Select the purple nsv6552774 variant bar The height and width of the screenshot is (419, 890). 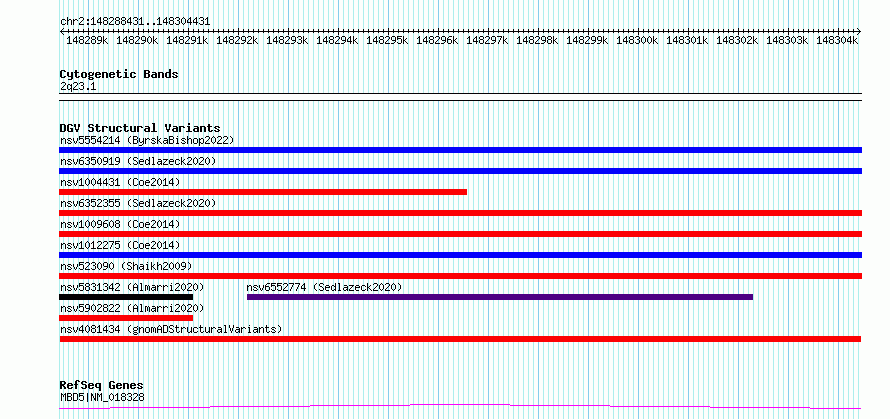500,297
